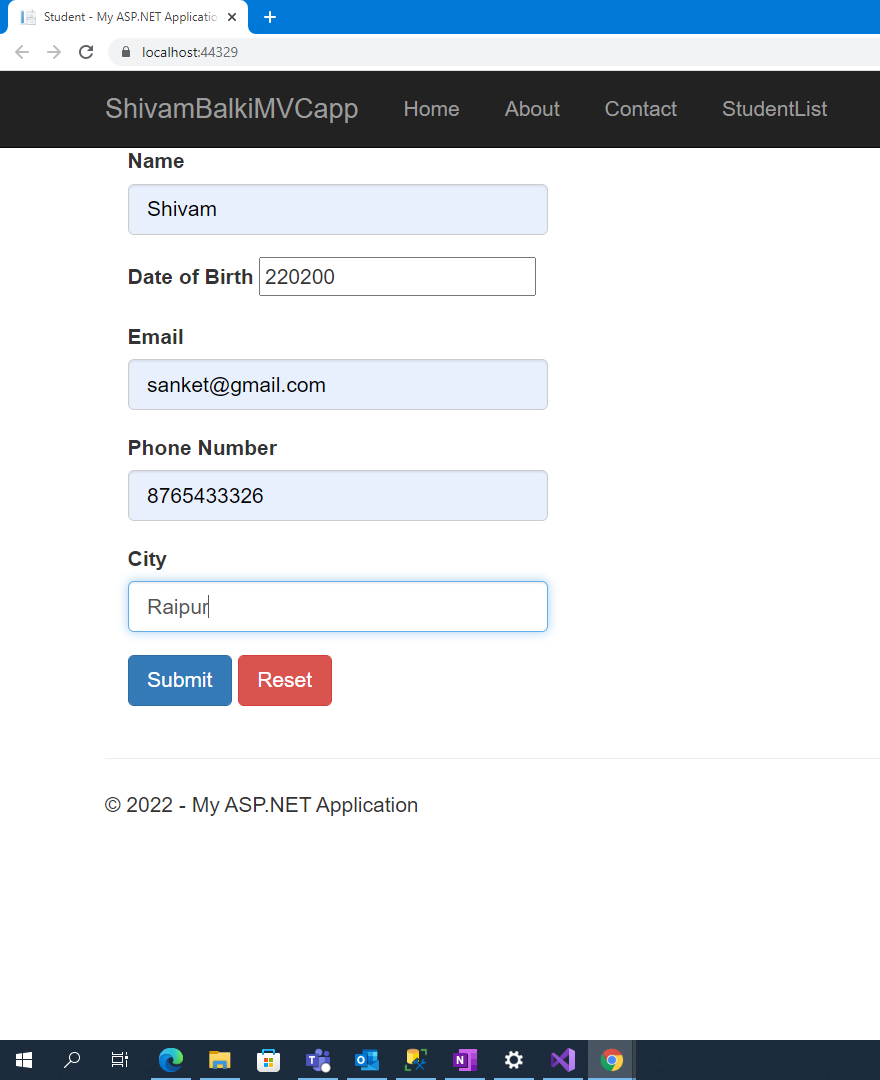Click the Name field containing Shivam

337,209
